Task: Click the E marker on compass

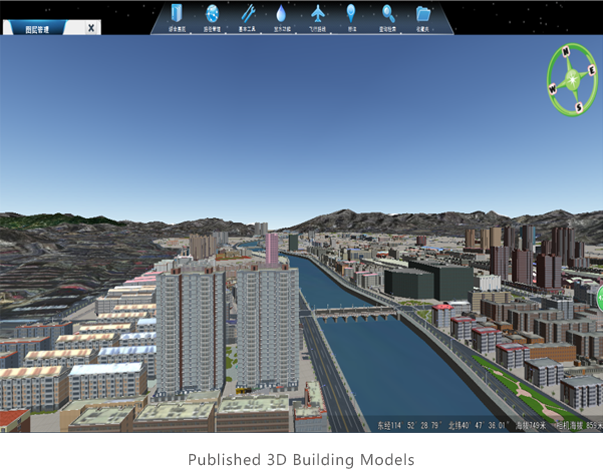Action: (x=591, y=70)
